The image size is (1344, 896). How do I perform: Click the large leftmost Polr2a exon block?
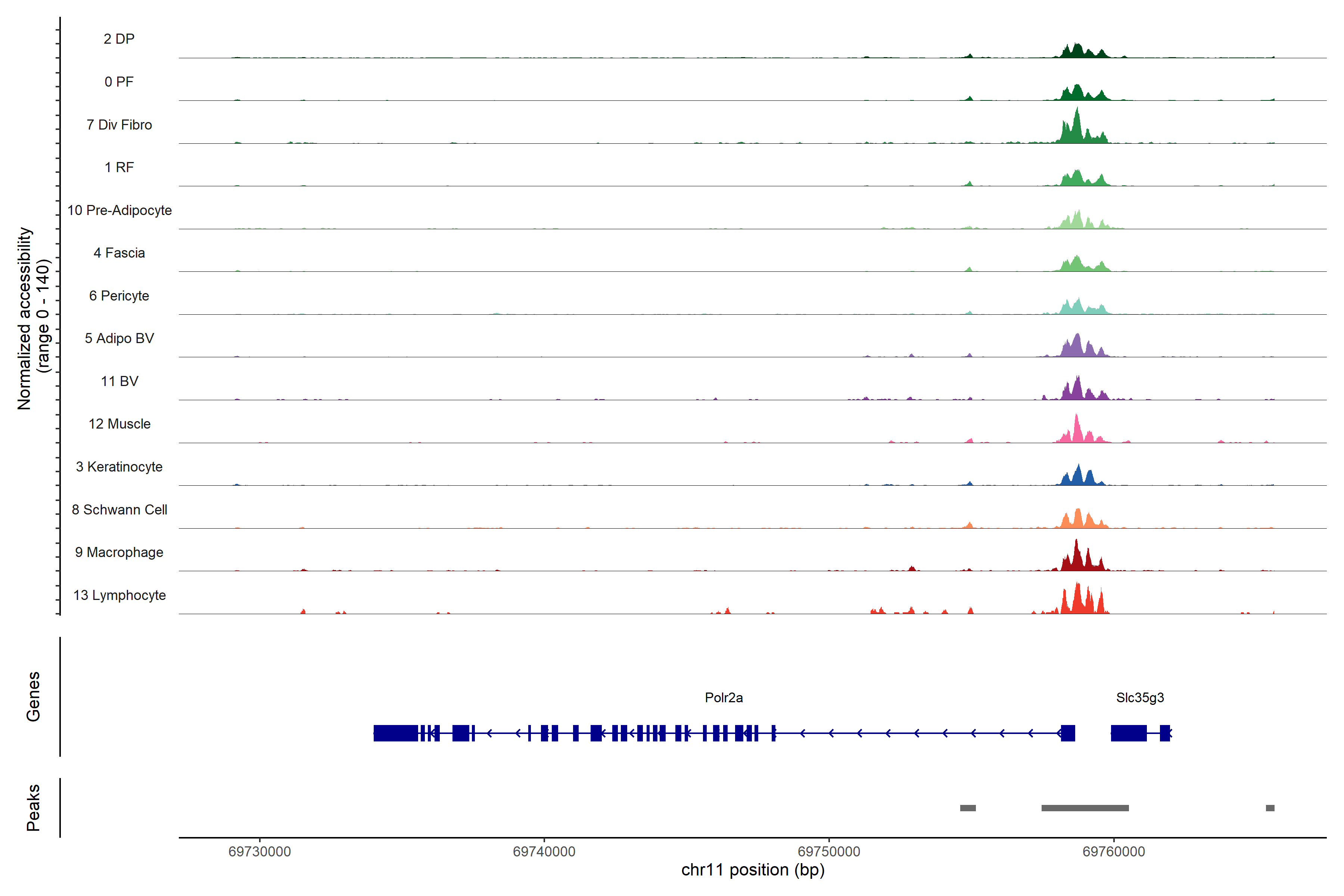click(x=395, y=733)
